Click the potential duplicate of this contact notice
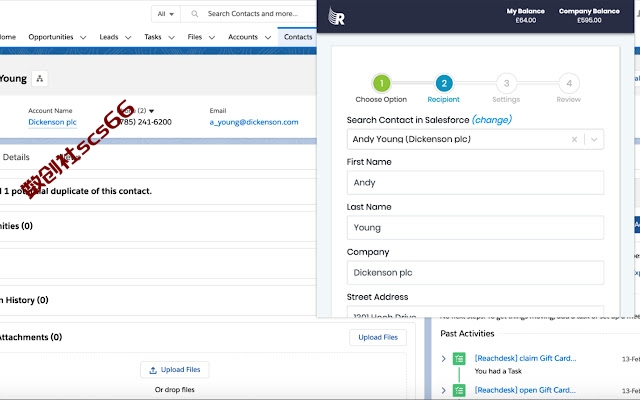Screen dimensions: 640x400 (x=76, y=191)
